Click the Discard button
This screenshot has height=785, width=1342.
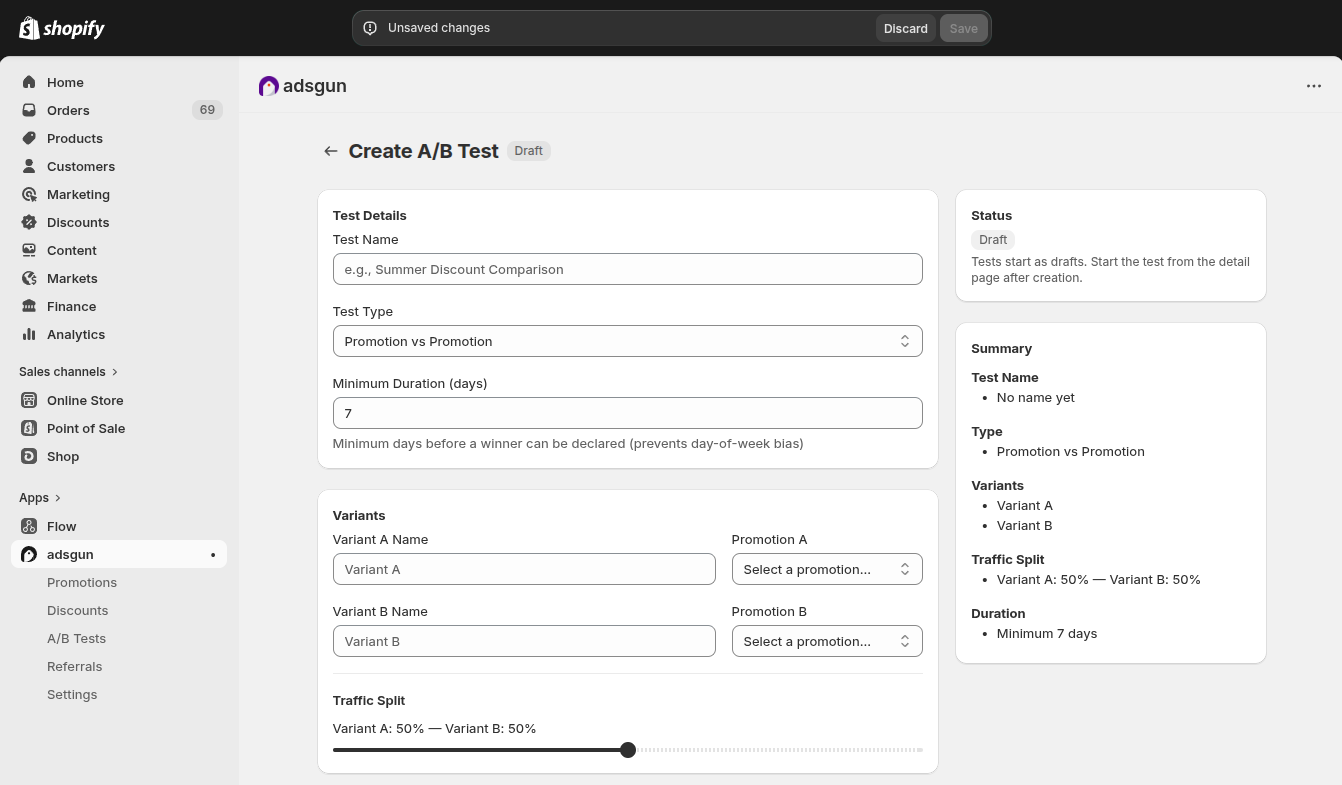coord(905,28)
